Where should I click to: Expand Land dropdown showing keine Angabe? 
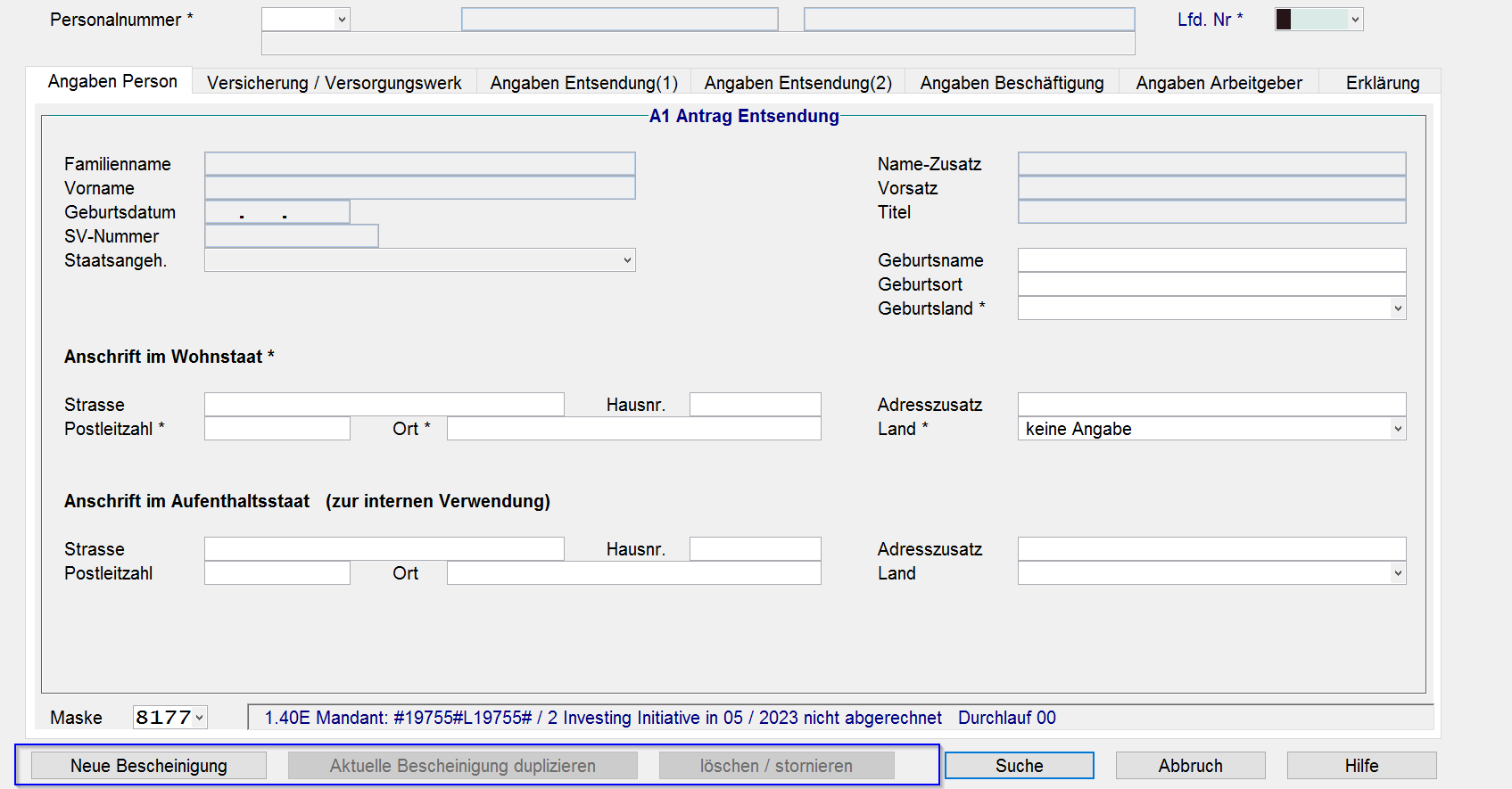click(1397, 429)
